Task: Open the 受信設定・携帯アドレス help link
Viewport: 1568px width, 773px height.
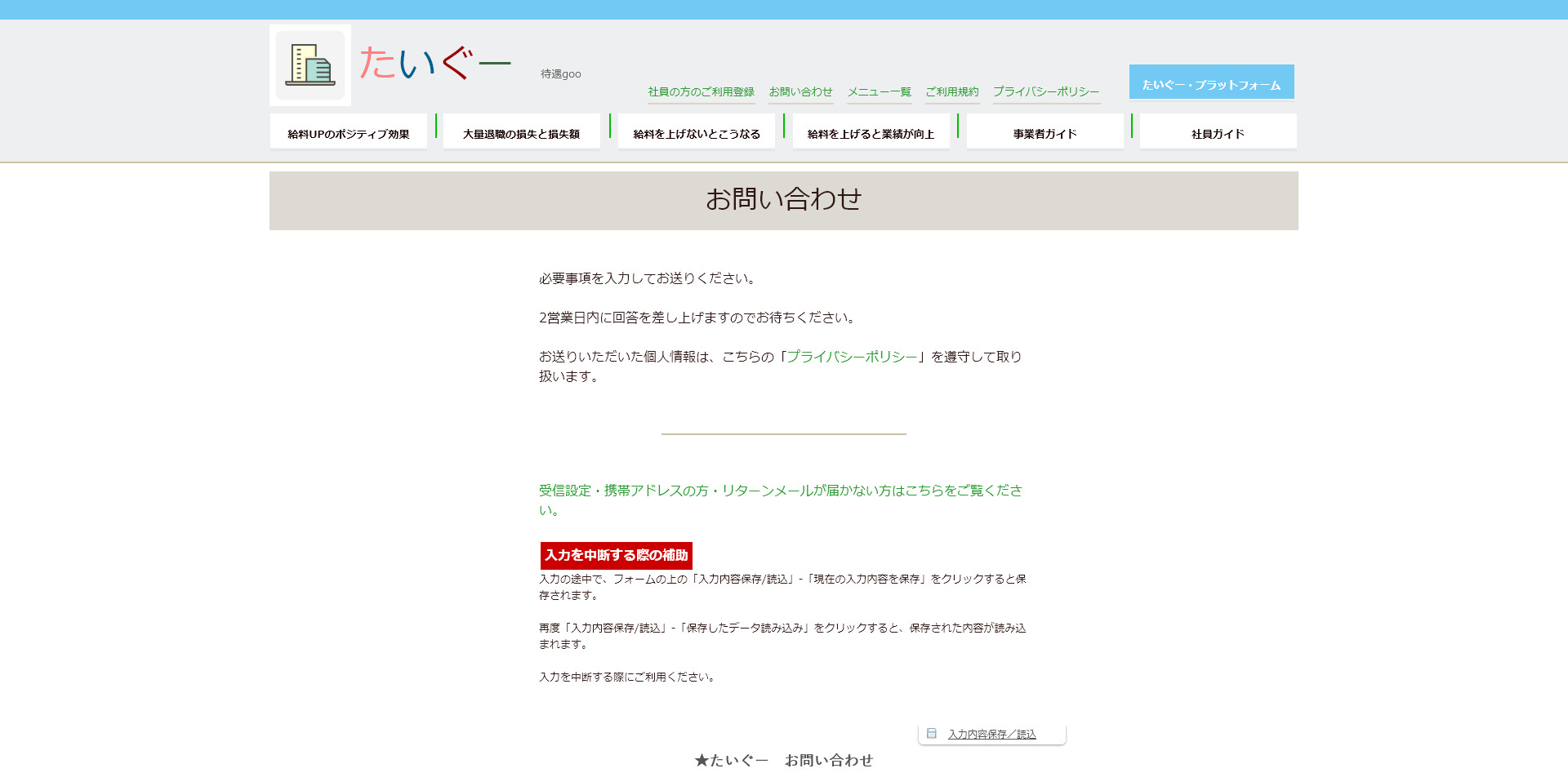Action: [780, 491]
